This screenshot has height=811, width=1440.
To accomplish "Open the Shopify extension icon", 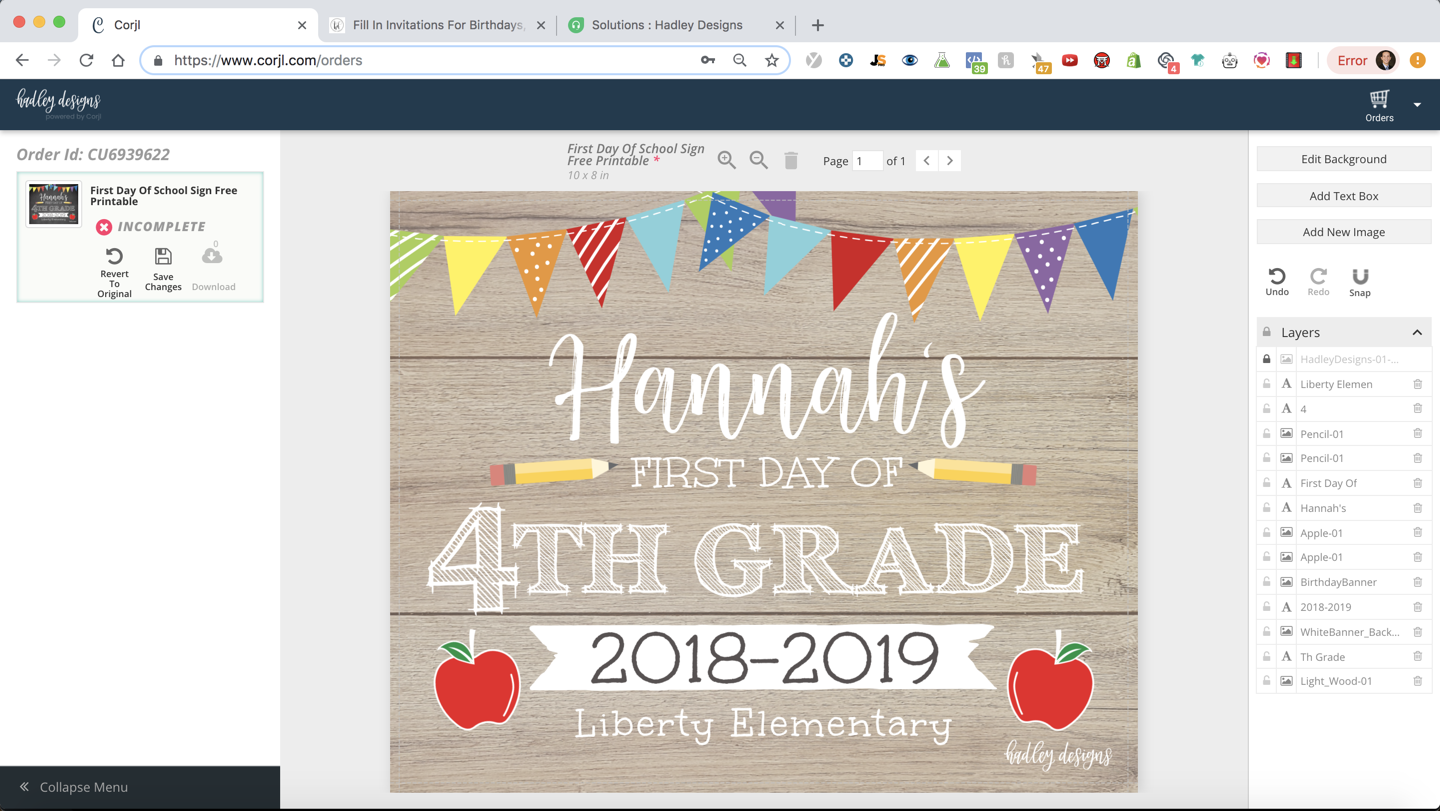I will tap(1134, 60).
